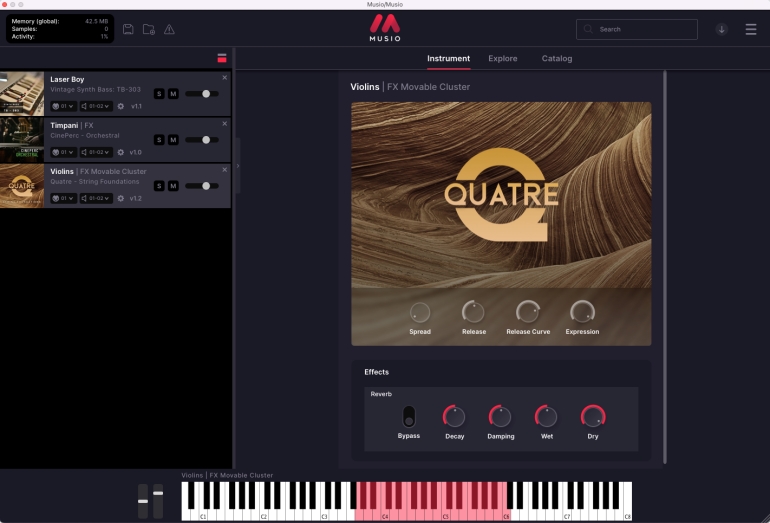
Task: Open the load folder icon in top bar
Action: click(x=149, y=29)
